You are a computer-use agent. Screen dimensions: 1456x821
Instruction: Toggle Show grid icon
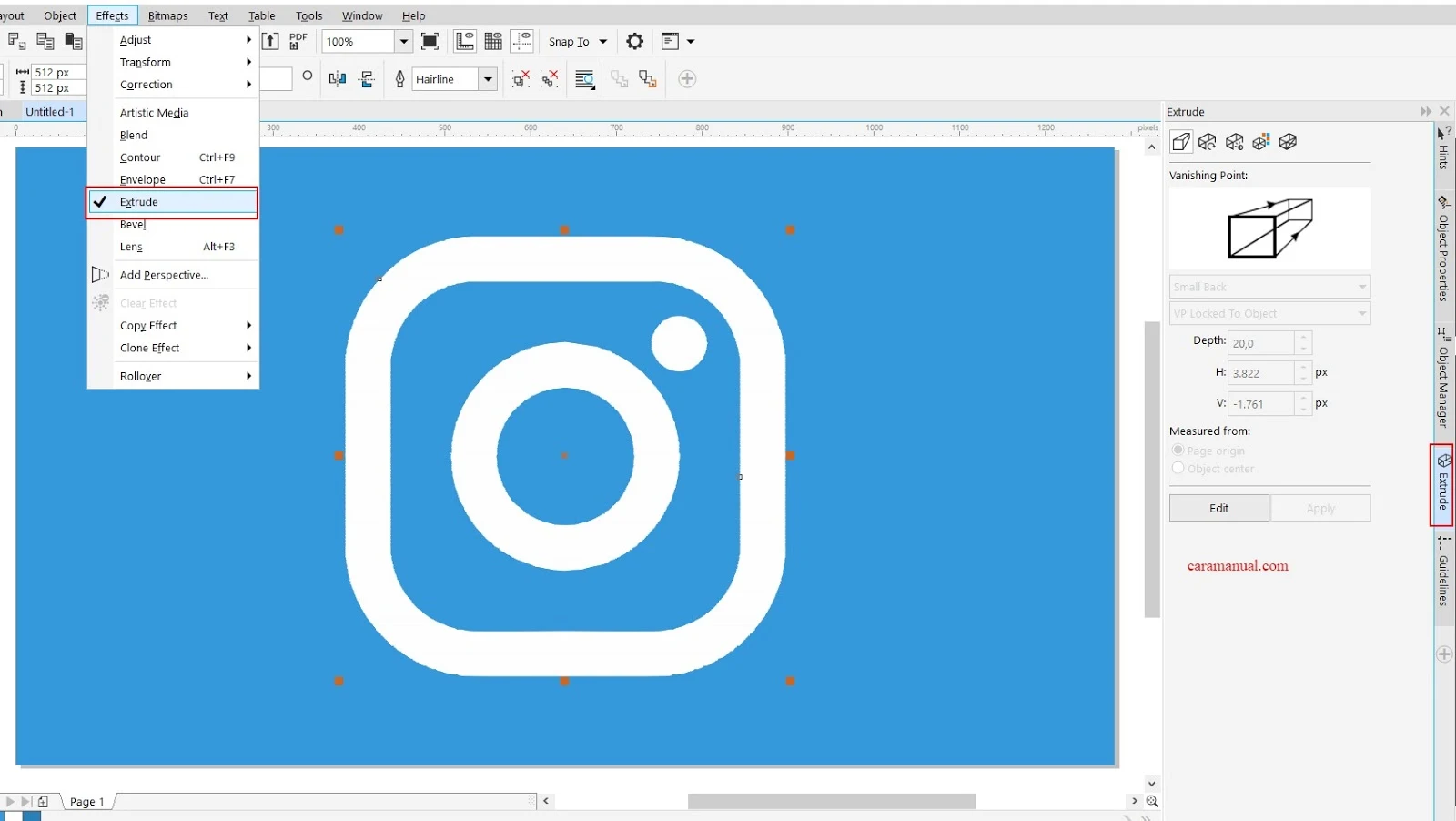pos(493,41)
